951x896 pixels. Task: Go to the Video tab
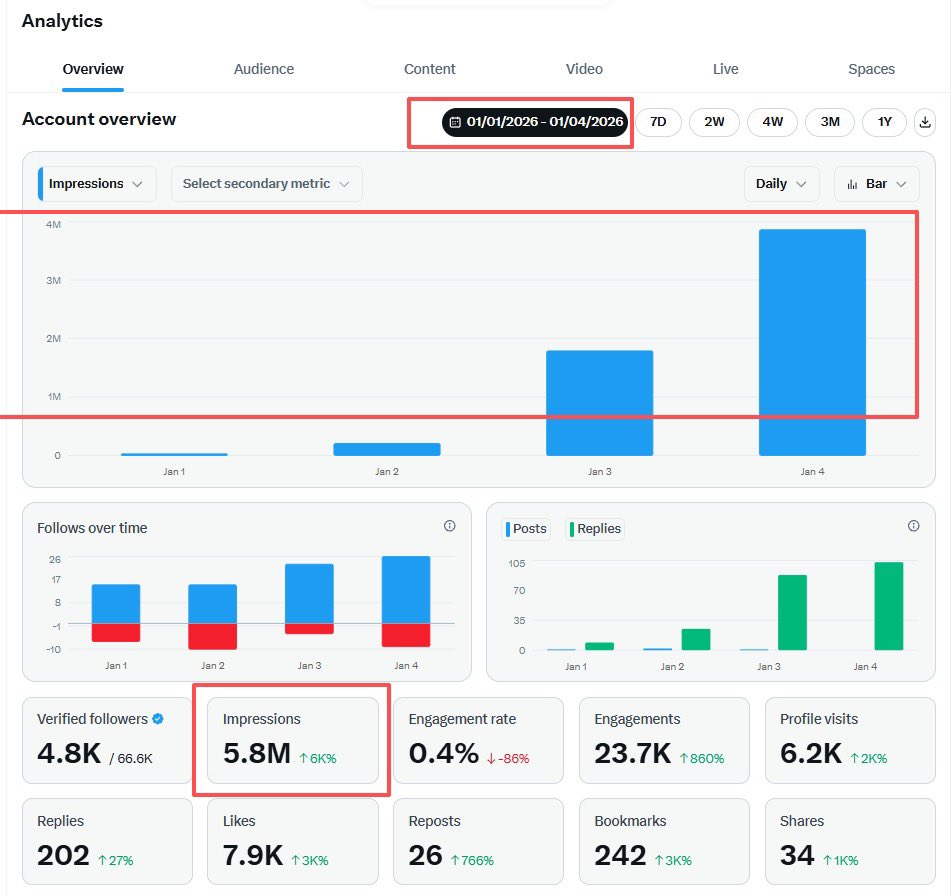click(x=584, y=69)
